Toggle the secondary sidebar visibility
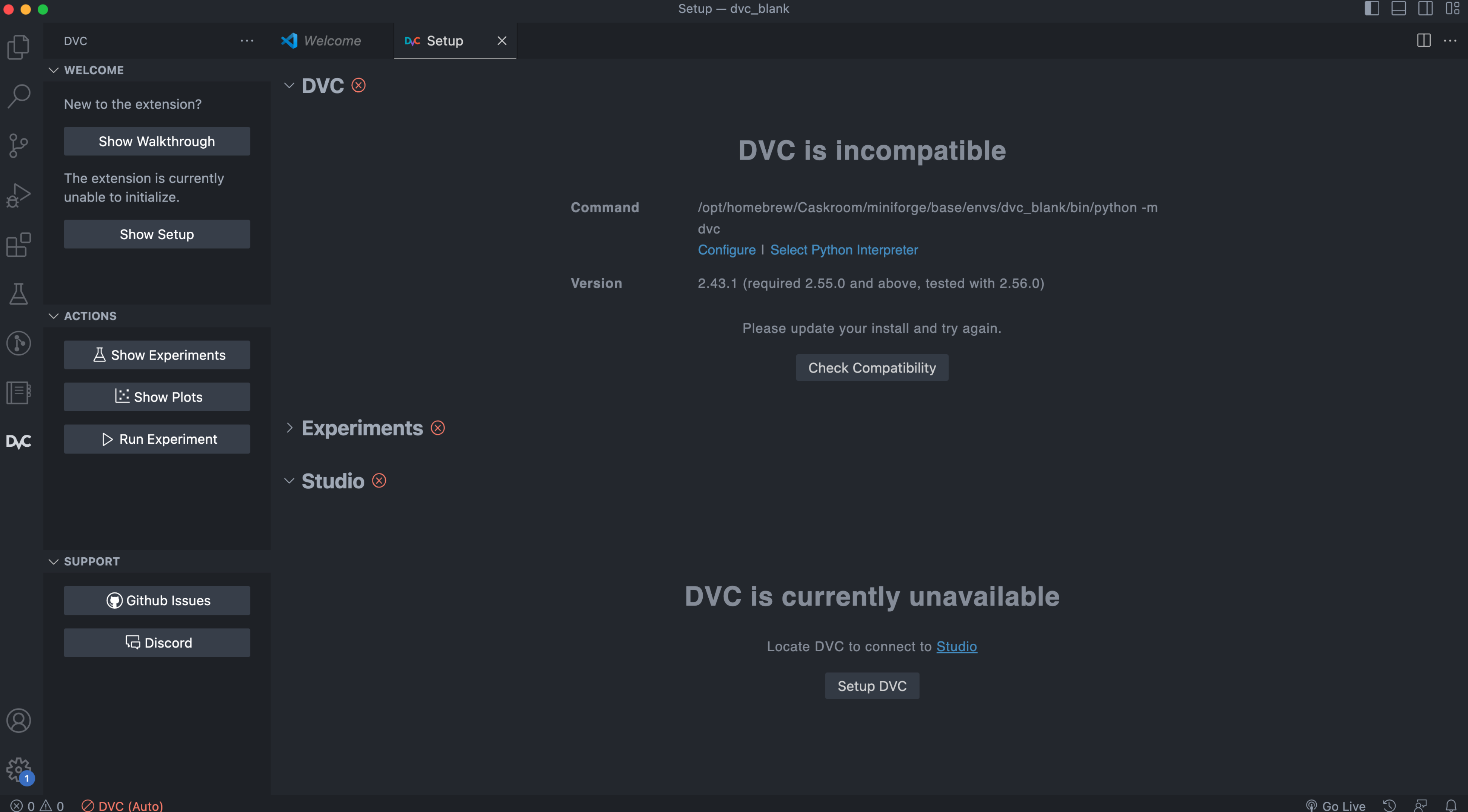1468x812 pixels. pyautogui.click(x=1425, y=9)
